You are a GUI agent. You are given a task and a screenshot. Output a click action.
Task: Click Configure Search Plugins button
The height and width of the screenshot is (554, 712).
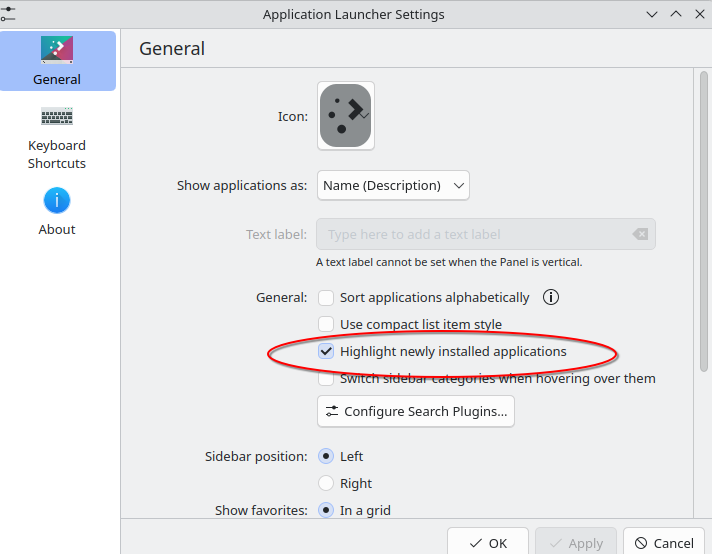click(416, 411)
